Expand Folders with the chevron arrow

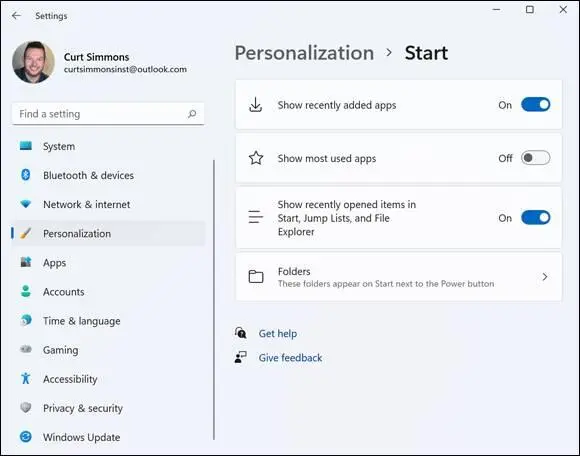coord(544,277)
